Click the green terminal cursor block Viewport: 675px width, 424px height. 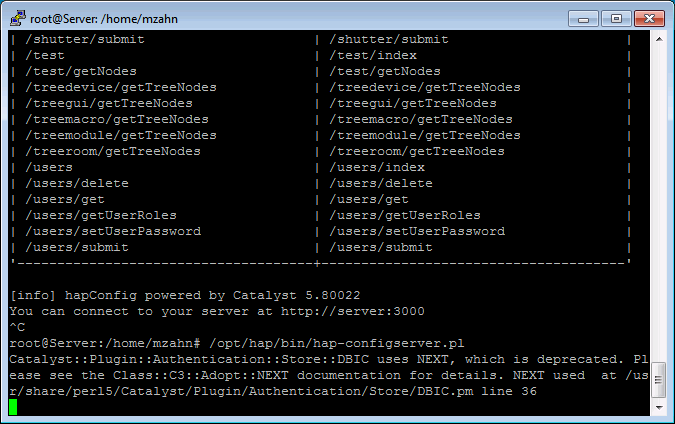[x=13, y=407]
